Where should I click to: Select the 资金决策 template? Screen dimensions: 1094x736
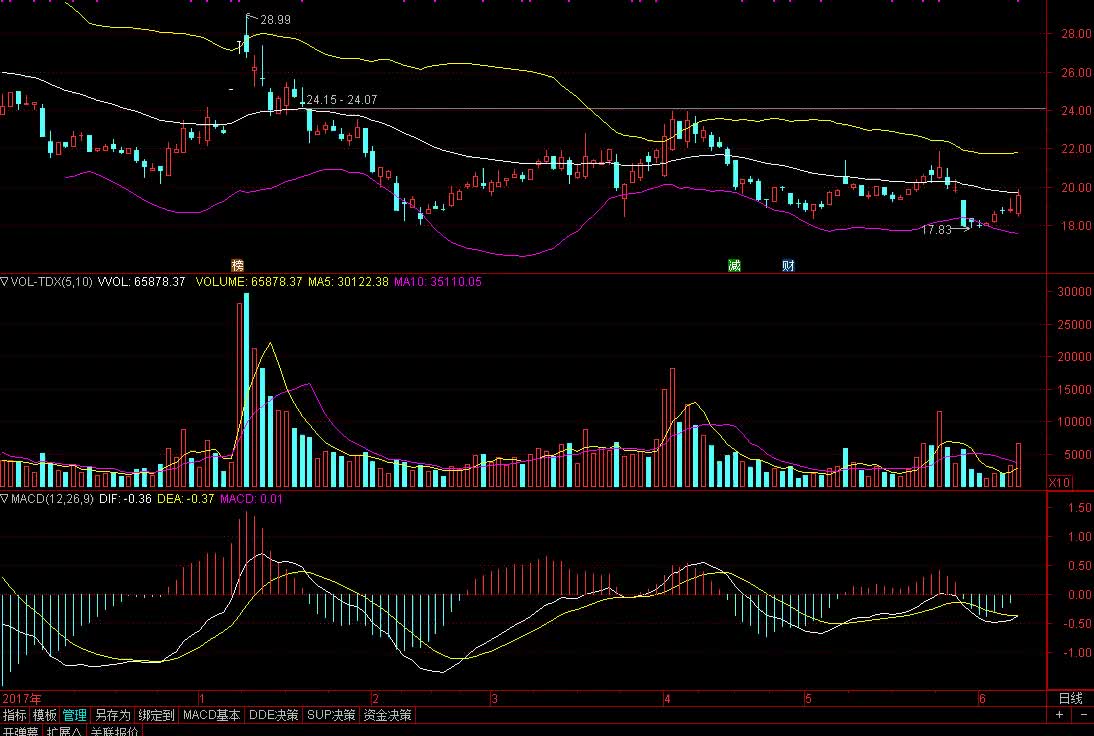coord(388,715)
